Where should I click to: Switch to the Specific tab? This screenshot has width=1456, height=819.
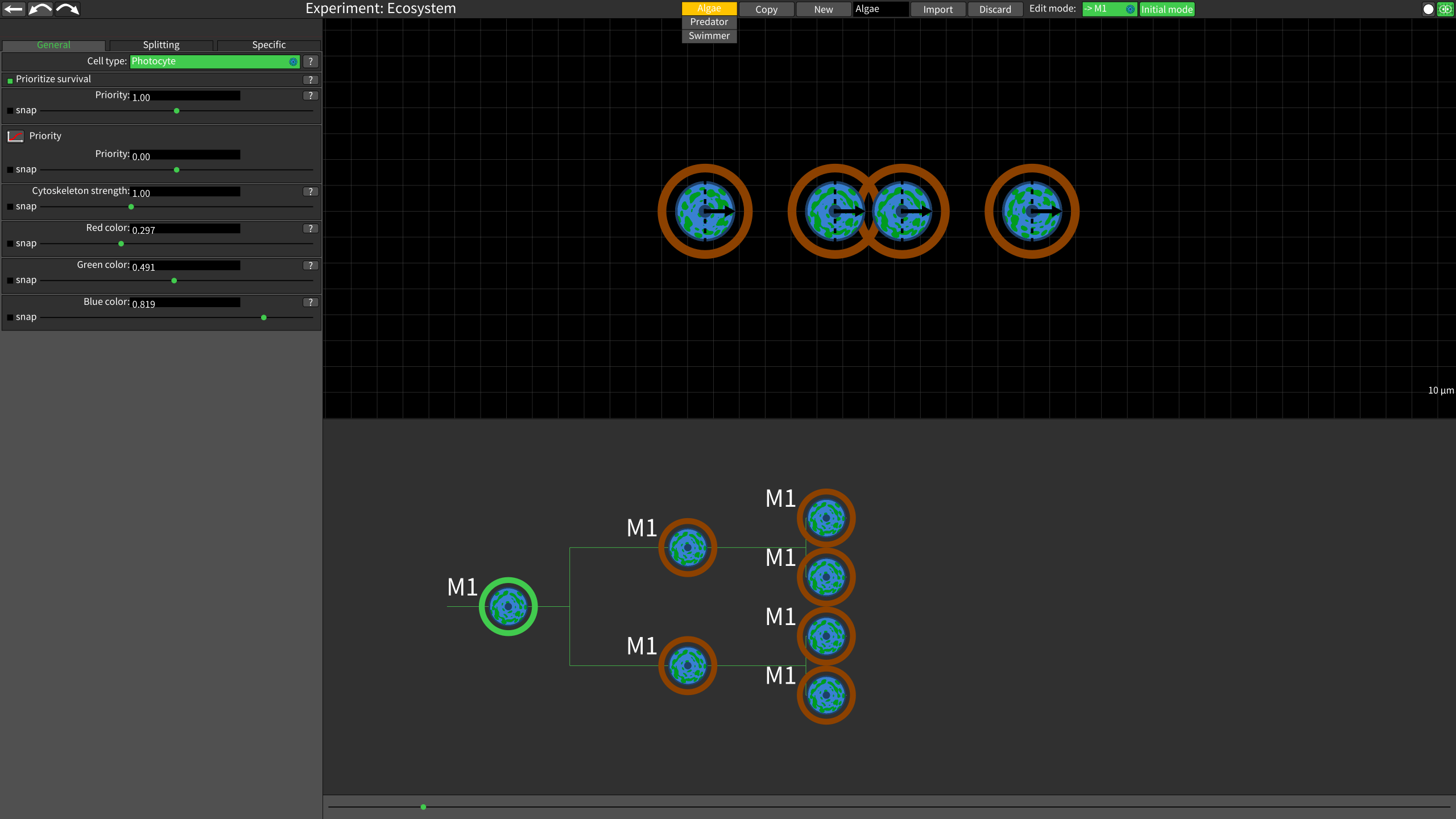point(268,45)
